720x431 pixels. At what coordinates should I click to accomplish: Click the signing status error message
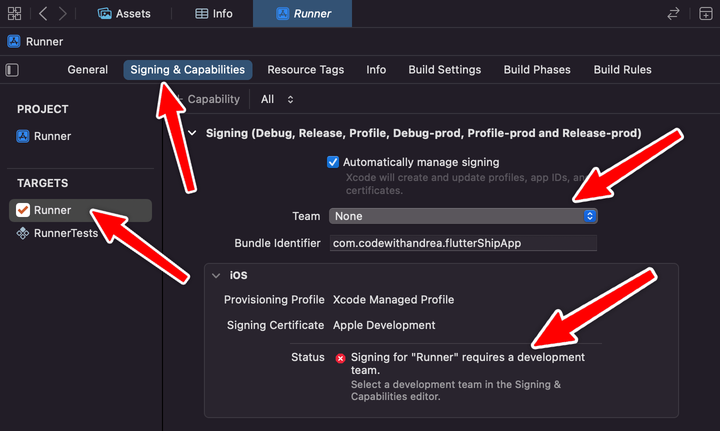coord(468,364)
